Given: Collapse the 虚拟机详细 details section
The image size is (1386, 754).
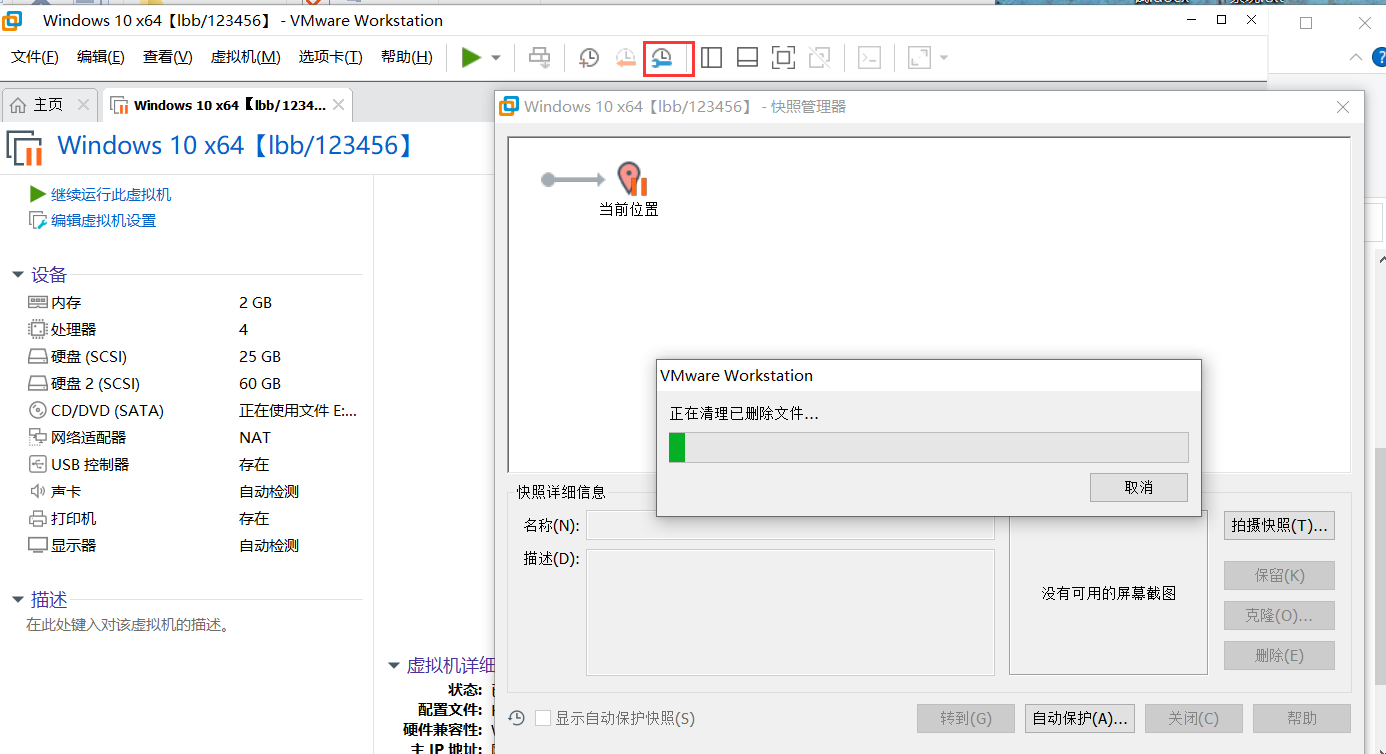Looking at the screenshot, I should tap(393, 666).
